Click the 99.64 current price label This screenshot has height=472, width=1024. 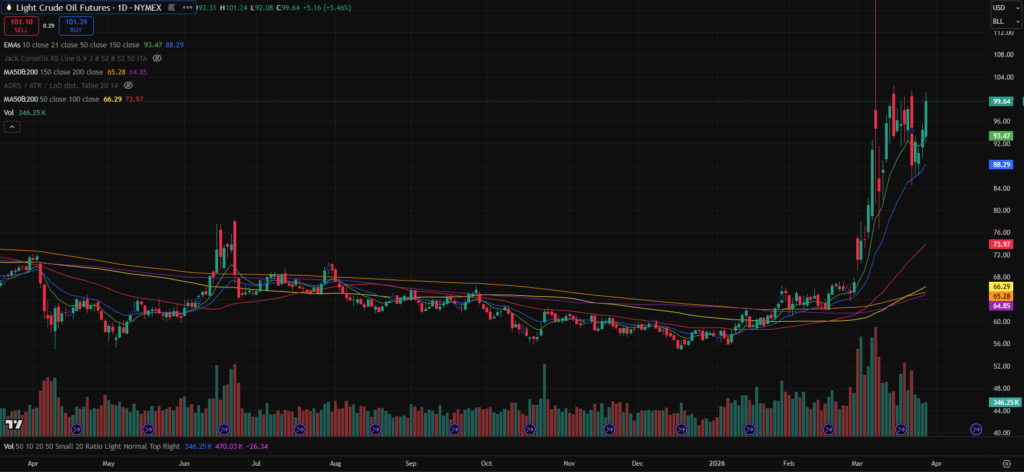[x=1001, y=101]
